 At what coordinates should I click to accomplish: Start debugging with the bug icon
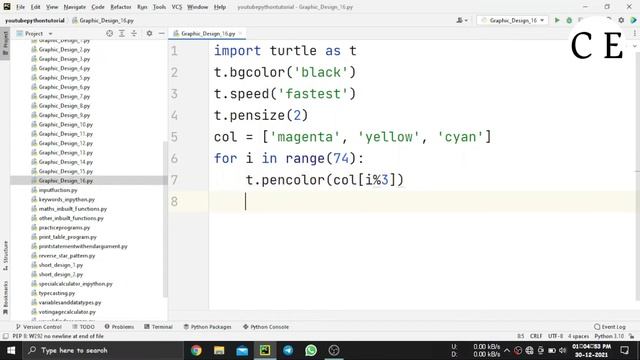(x=569, y=20)
